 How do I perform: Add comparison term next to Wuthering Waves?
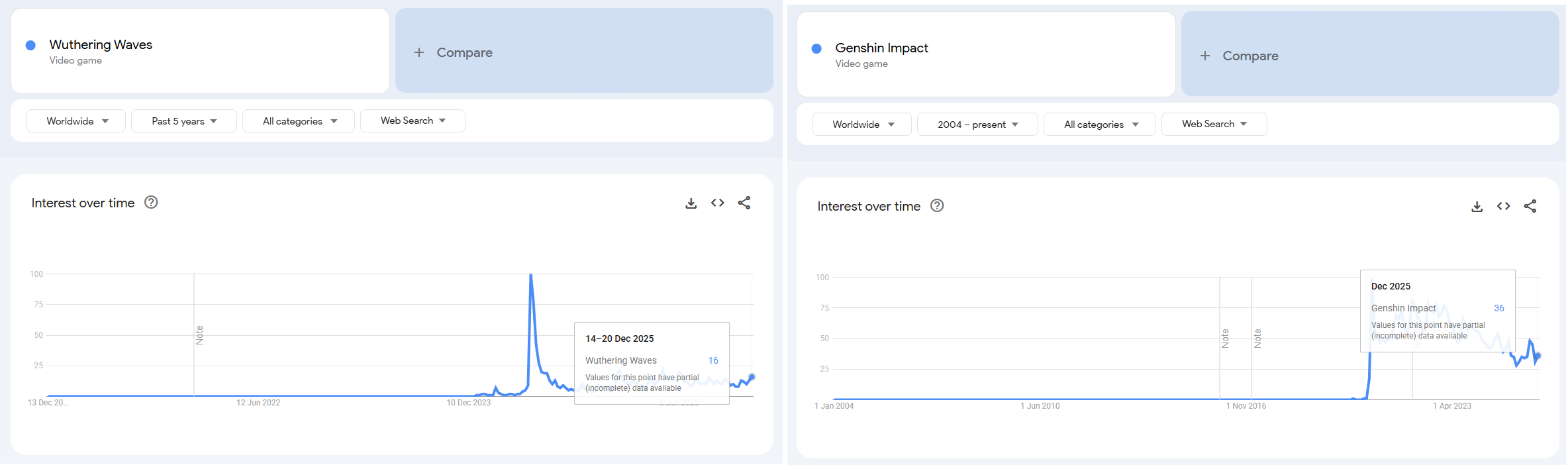pos(584,50)
